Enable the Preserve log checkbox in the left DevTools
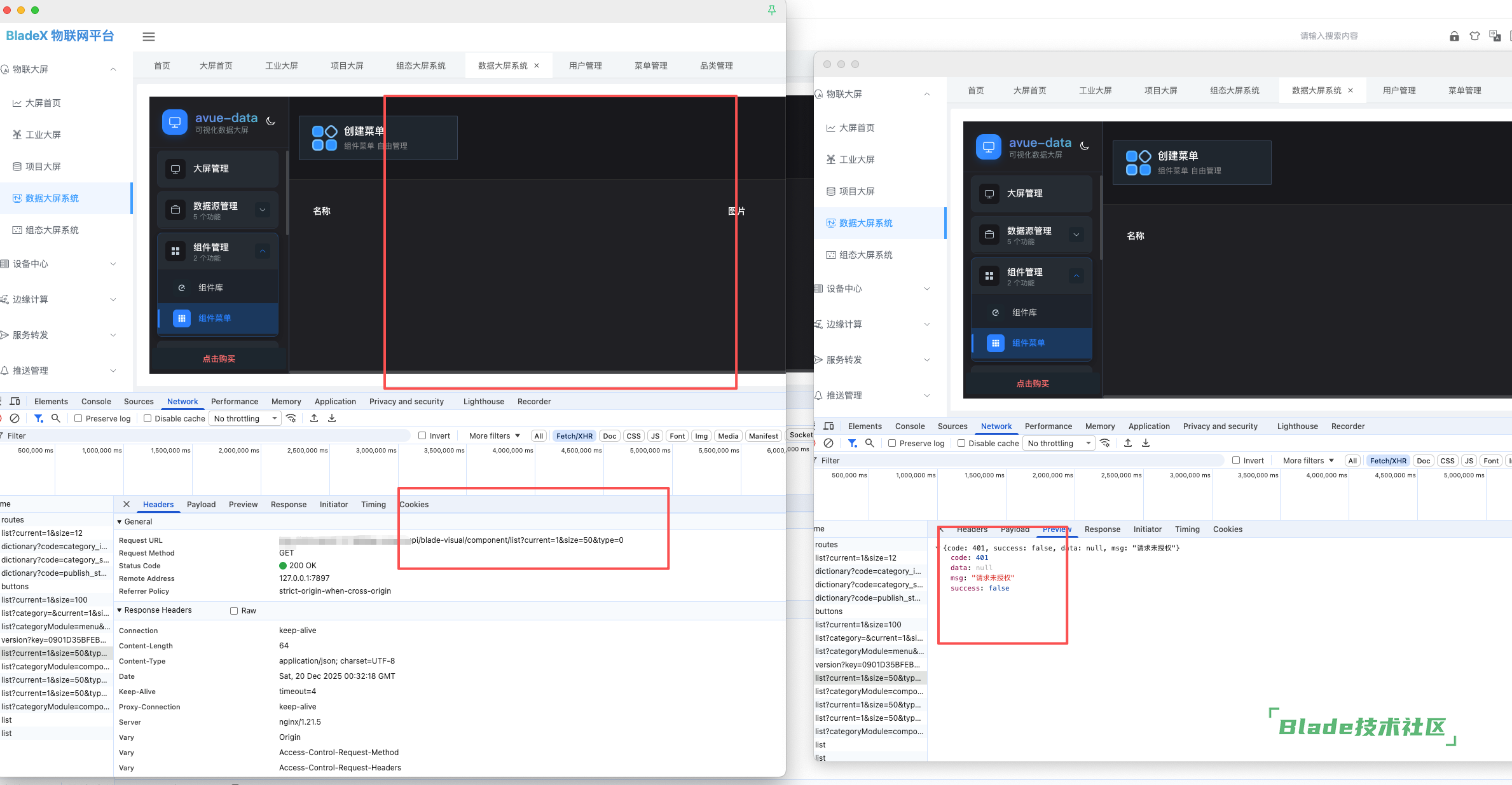 (x=78, y=418)
